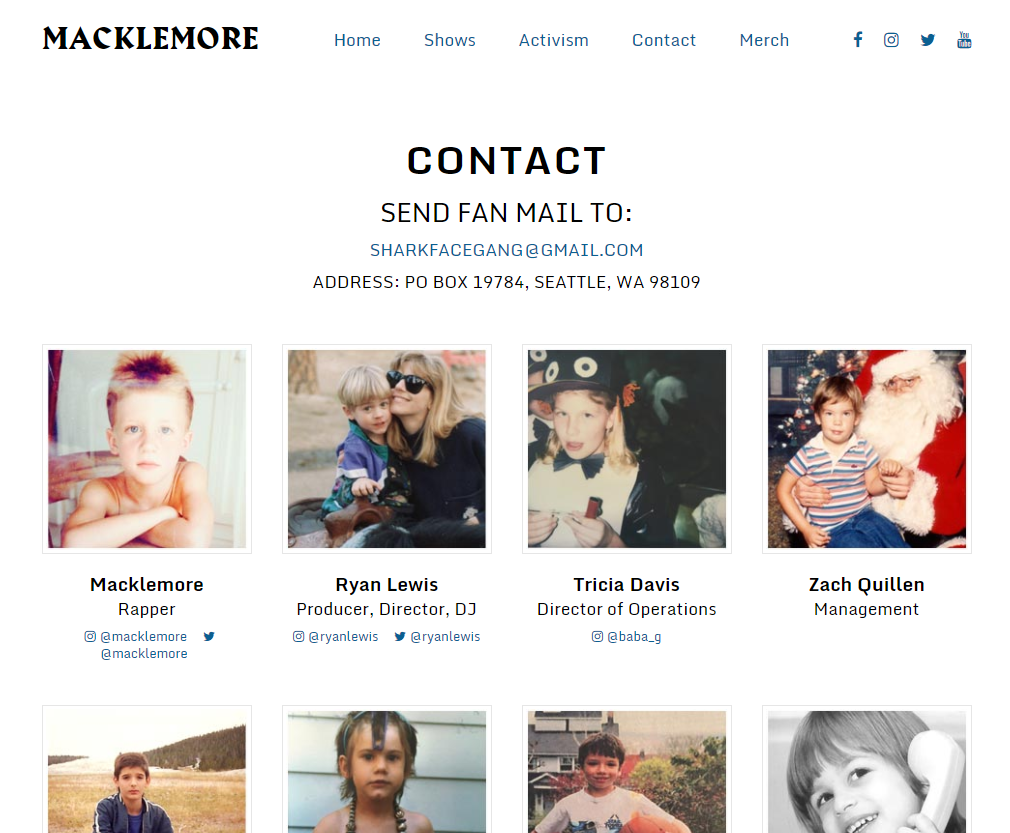The height and width of the screenshot is (833, 1010).
Task: Open the Facebook icon in the header
Action: [858, 40]
